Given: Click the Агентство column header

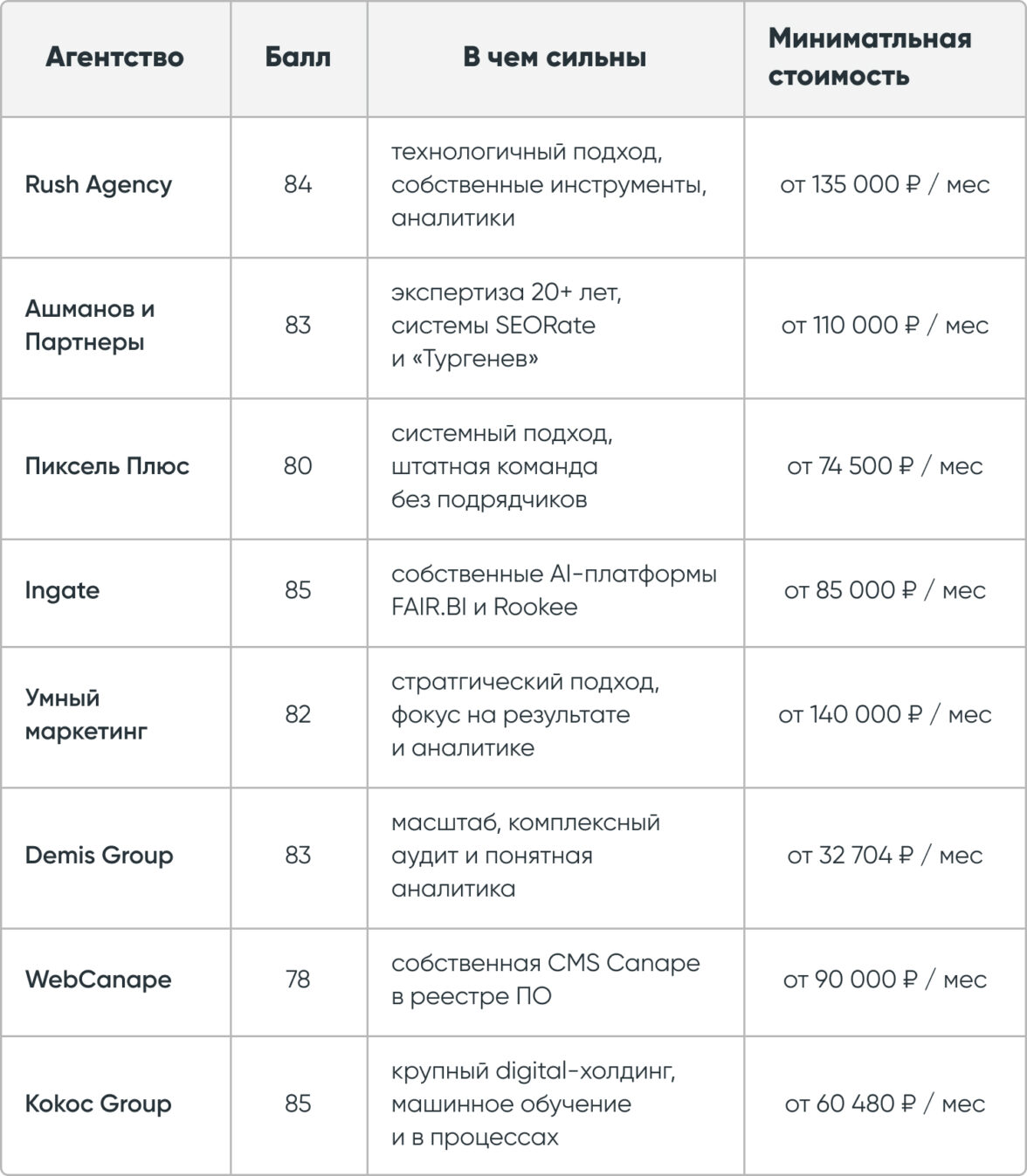Looking at the screenshot, I should (114, 58).
